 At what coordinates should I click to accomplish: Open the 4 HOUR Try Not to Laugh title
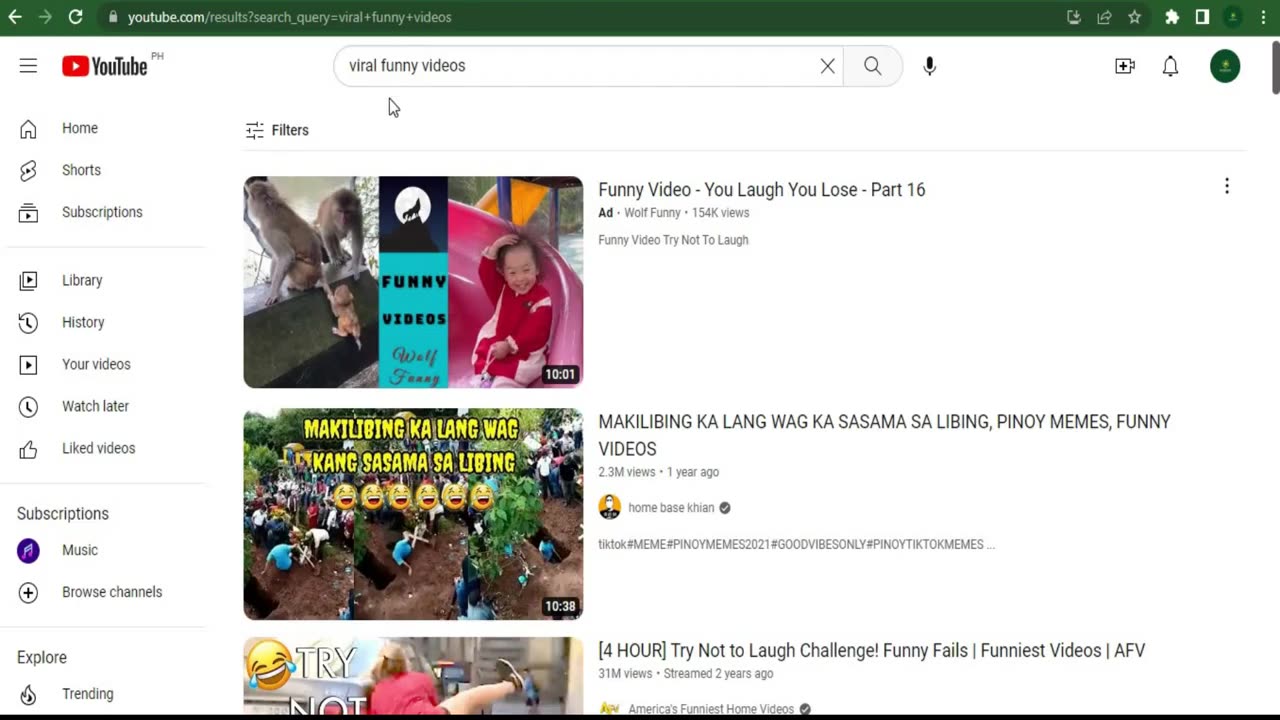(x=872, y=651)
